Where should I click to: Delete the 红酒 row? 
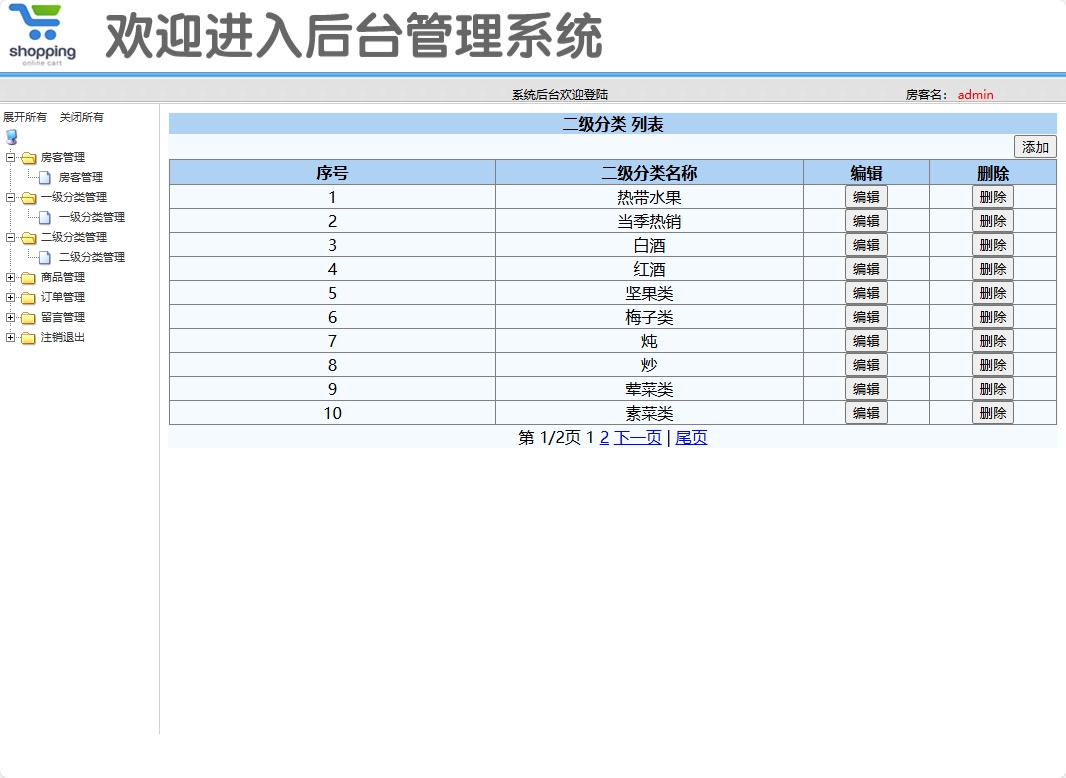click(993, 269)
